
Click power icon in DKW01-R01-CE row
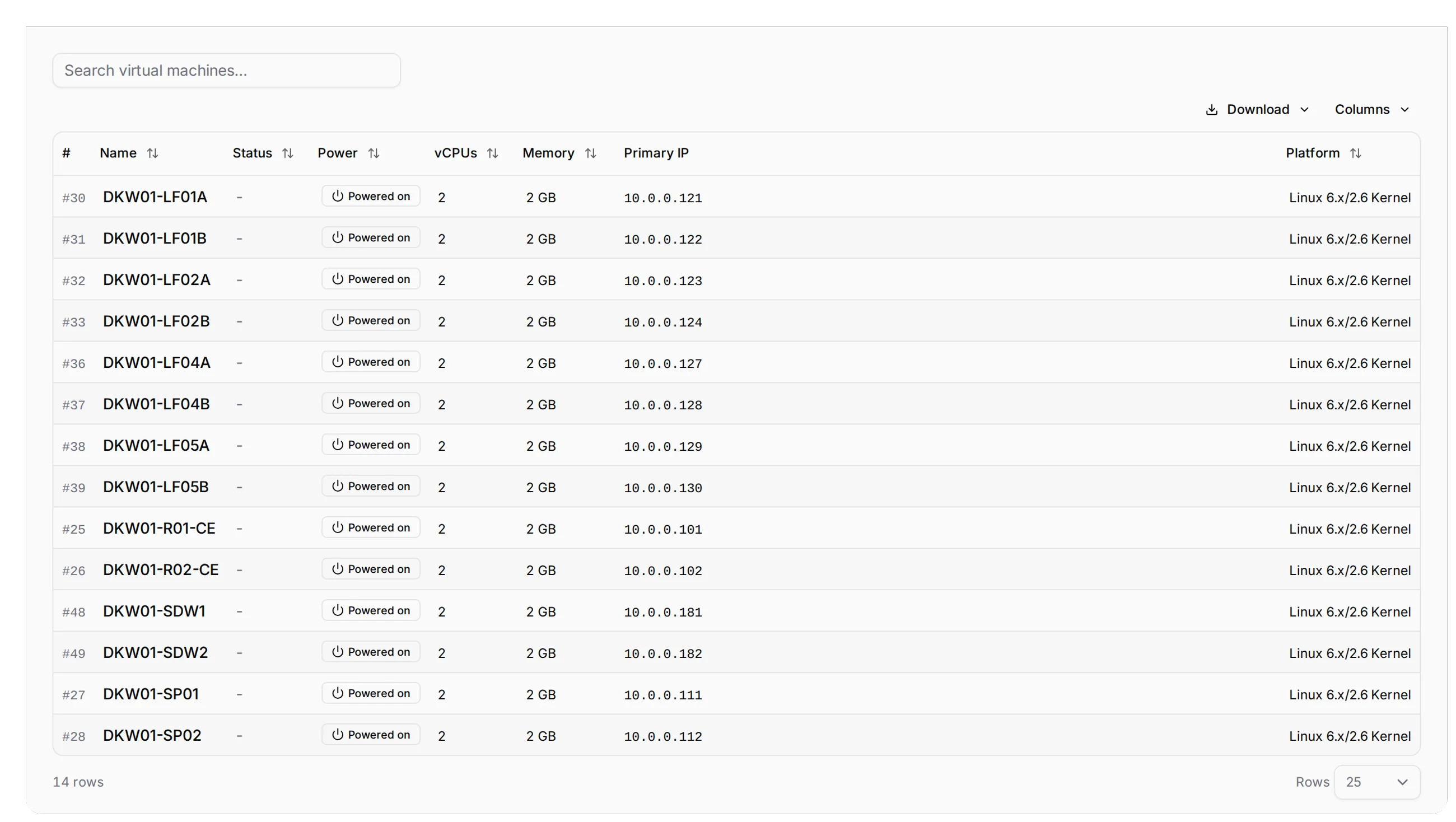point(338,527)
